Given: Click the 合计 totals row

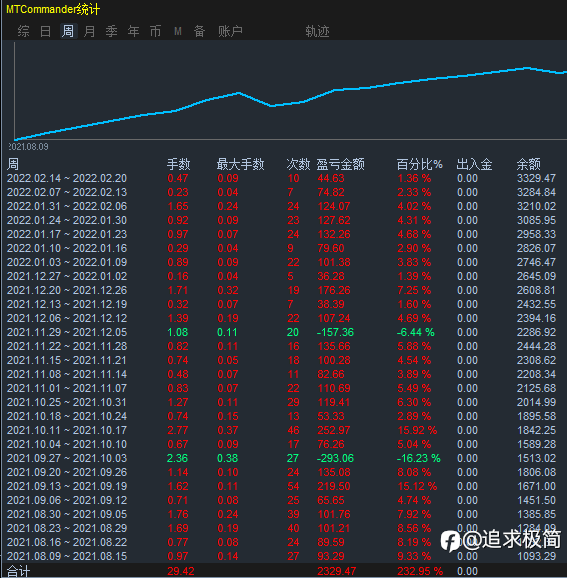Looking at the screenshot, I should tap(284, 571).
